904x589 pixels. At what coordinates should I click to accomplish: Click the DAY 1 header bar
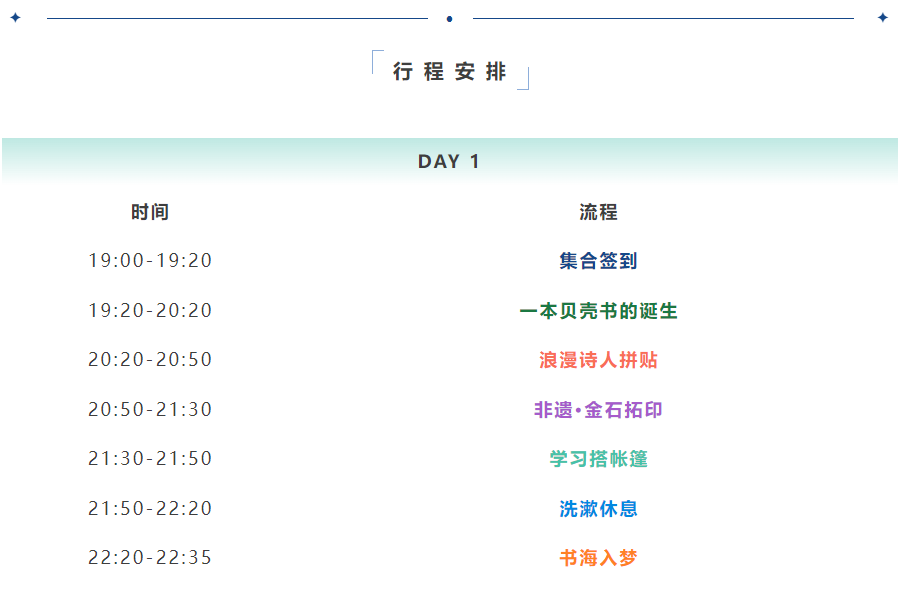coord(450,162)
